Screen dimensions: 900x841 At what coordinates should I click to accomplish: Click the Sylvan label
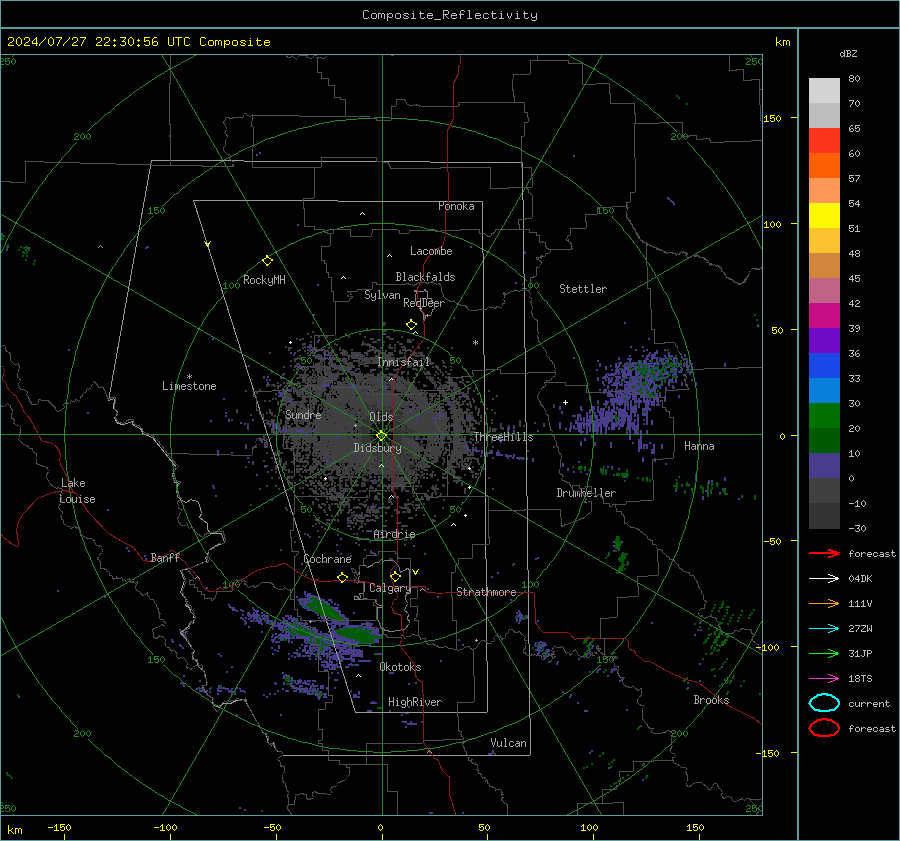(382, 295)
